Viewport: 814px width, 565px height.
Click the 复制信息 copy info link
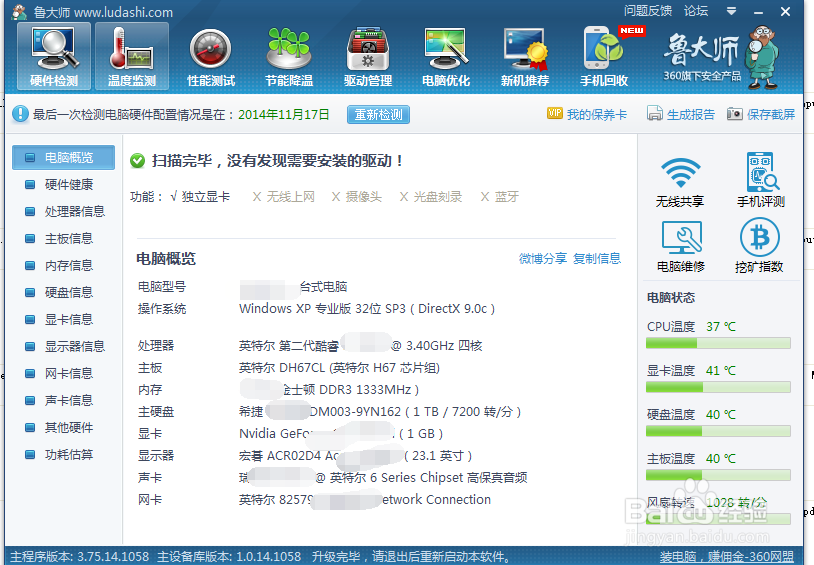click(597, 259)
